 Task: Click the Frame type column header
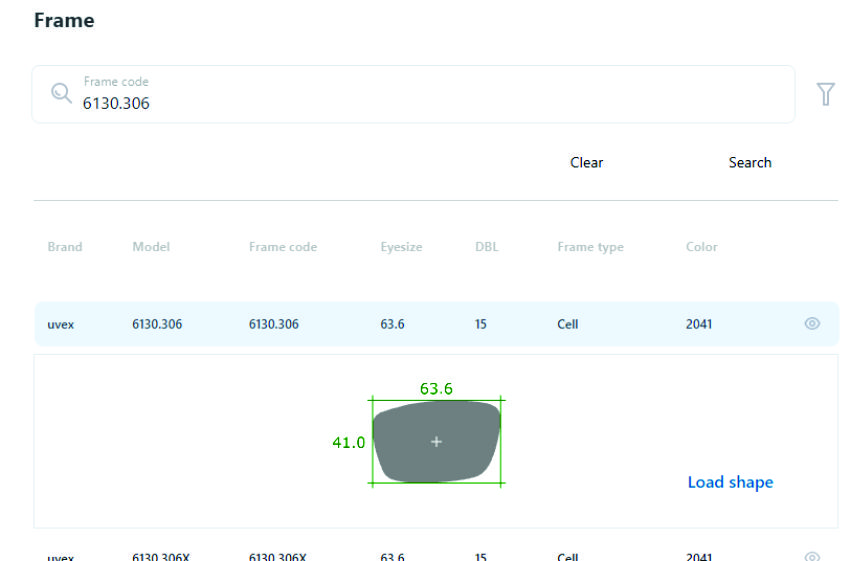590,247
